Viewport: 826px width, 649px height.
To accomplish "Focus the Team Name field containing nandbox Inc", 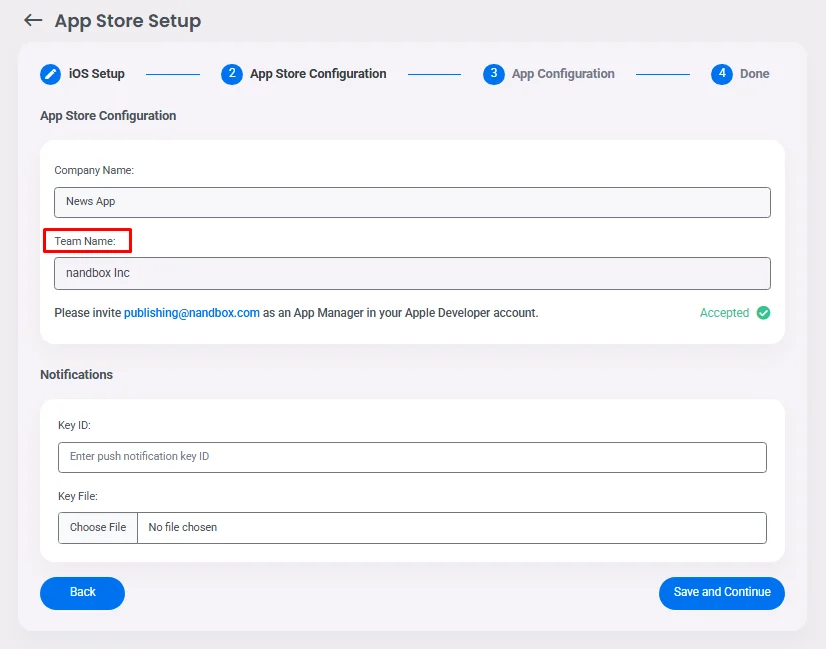I will (412, 273).
